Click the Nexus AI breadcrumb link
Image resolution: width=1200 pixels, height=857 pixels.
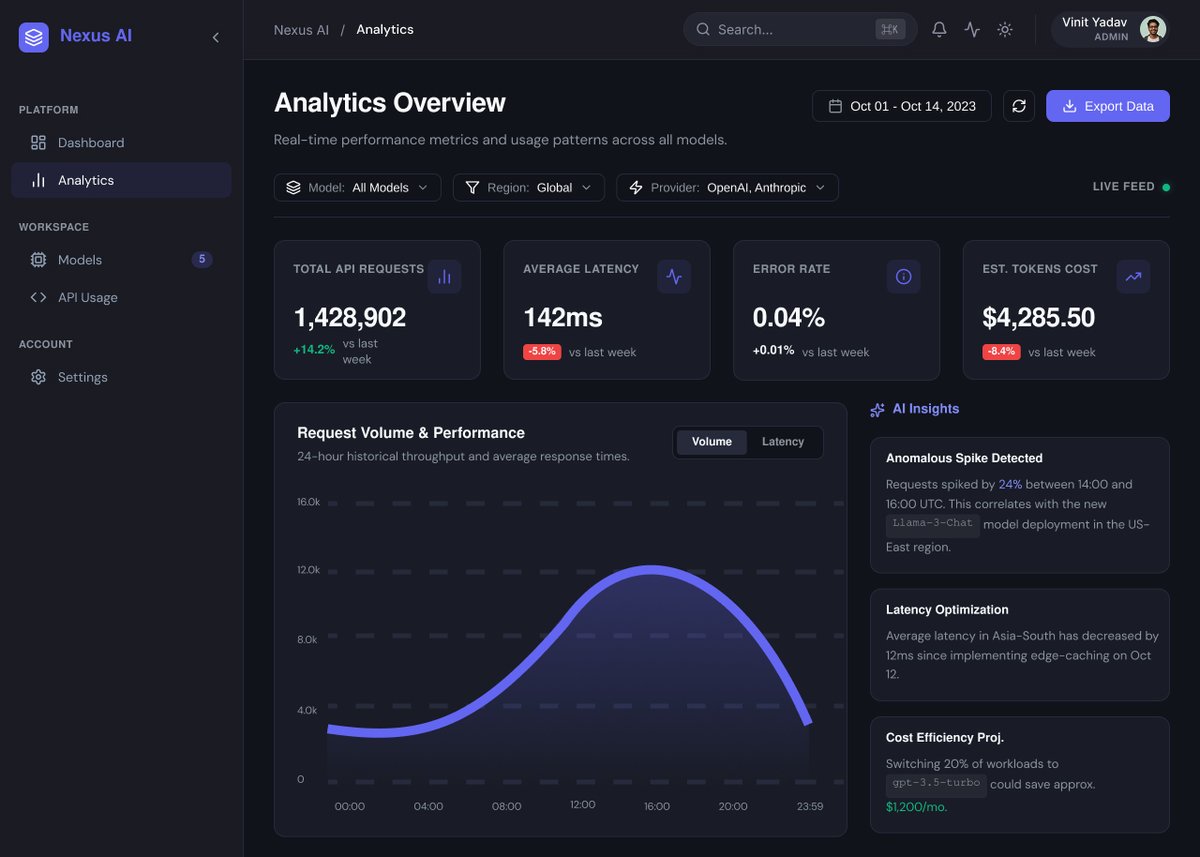[x=301, y=30]
